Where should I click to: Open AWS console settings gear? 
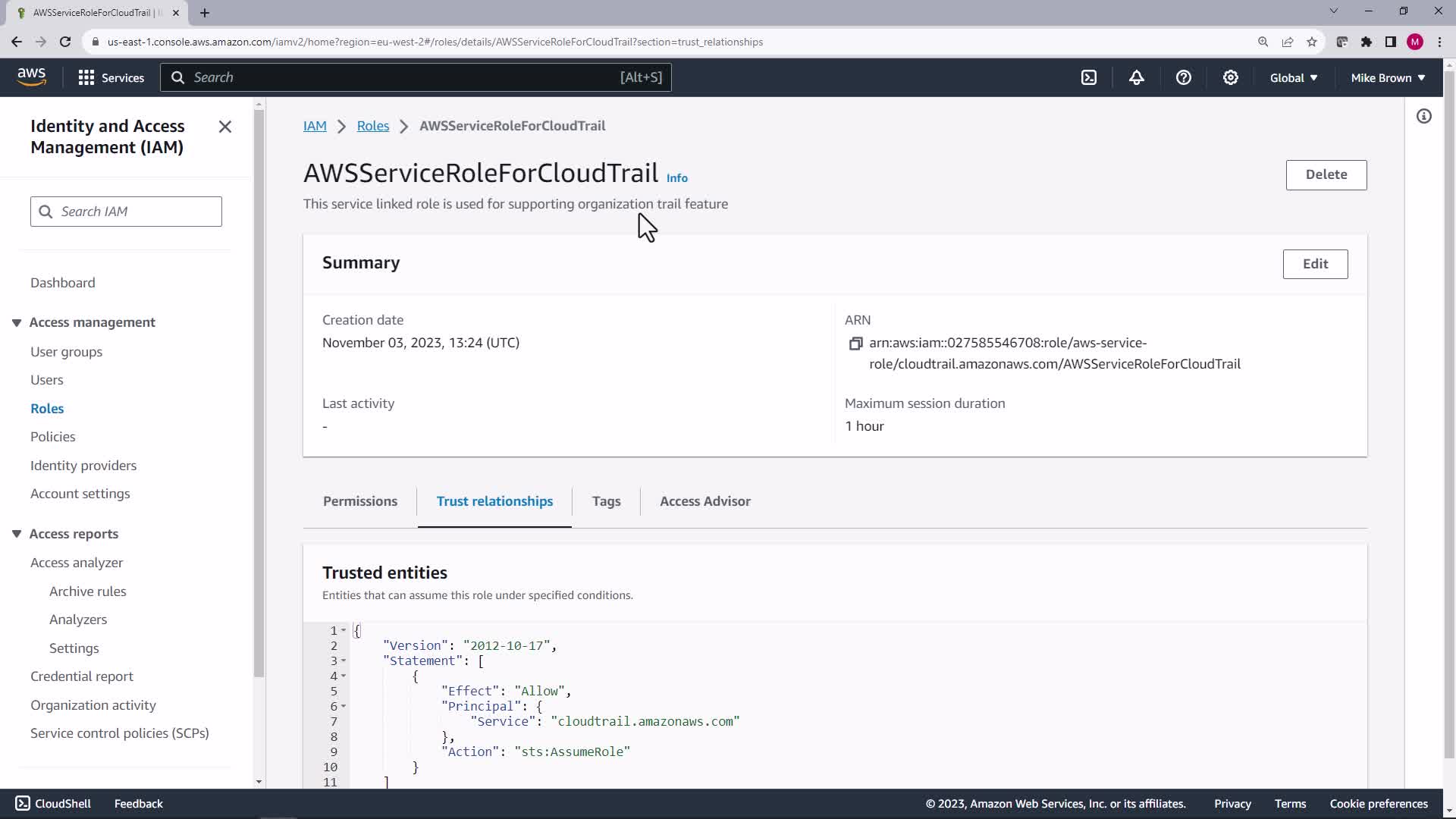click(1230, 77)
